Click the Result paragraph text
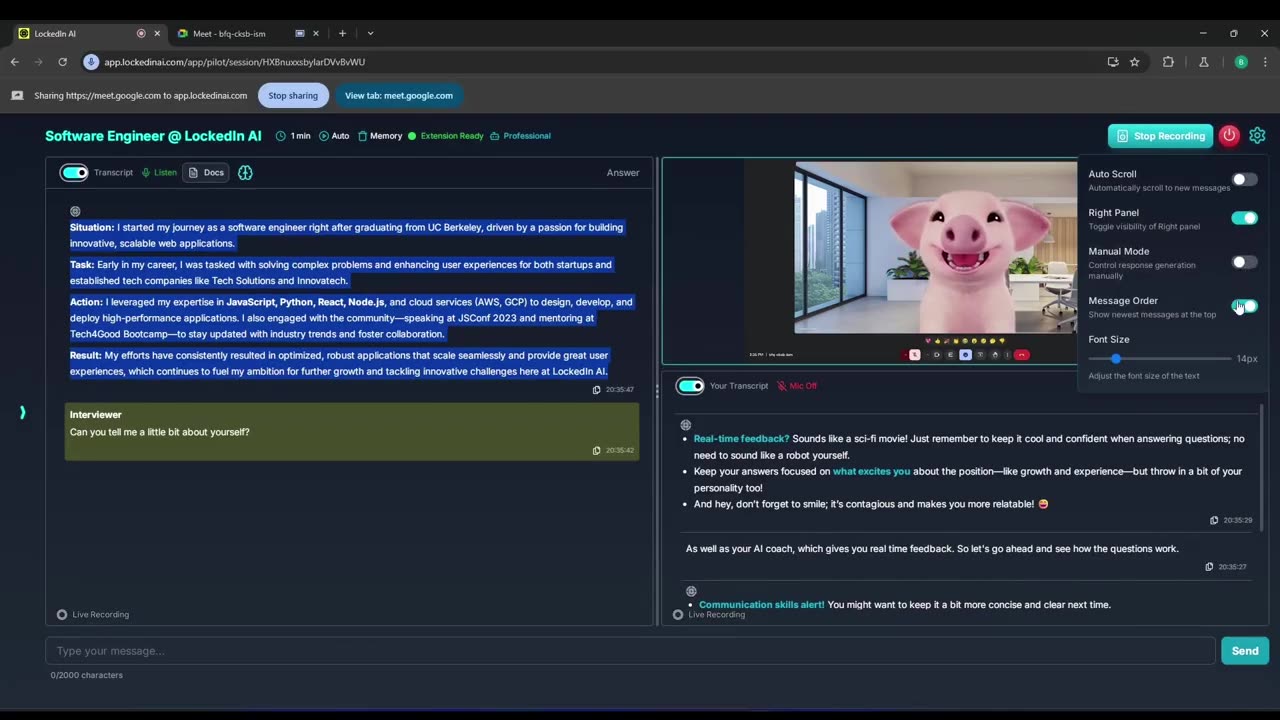The width and height of the screenshot is (1280, 720). point(339,363)
